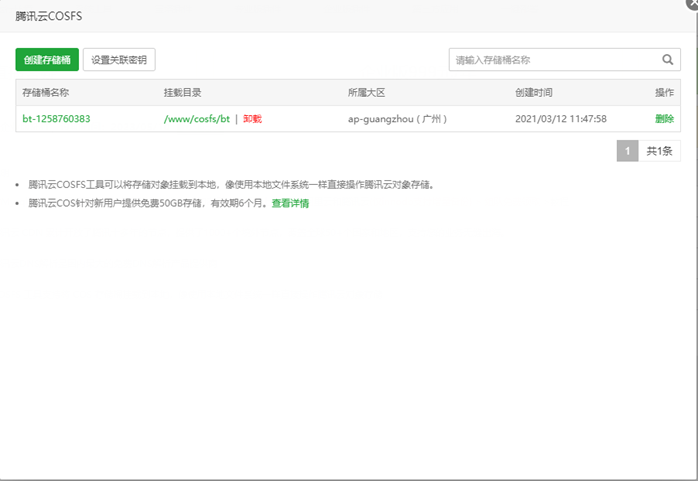Open mount directory /www/cosfs/bt

point(197,119)
